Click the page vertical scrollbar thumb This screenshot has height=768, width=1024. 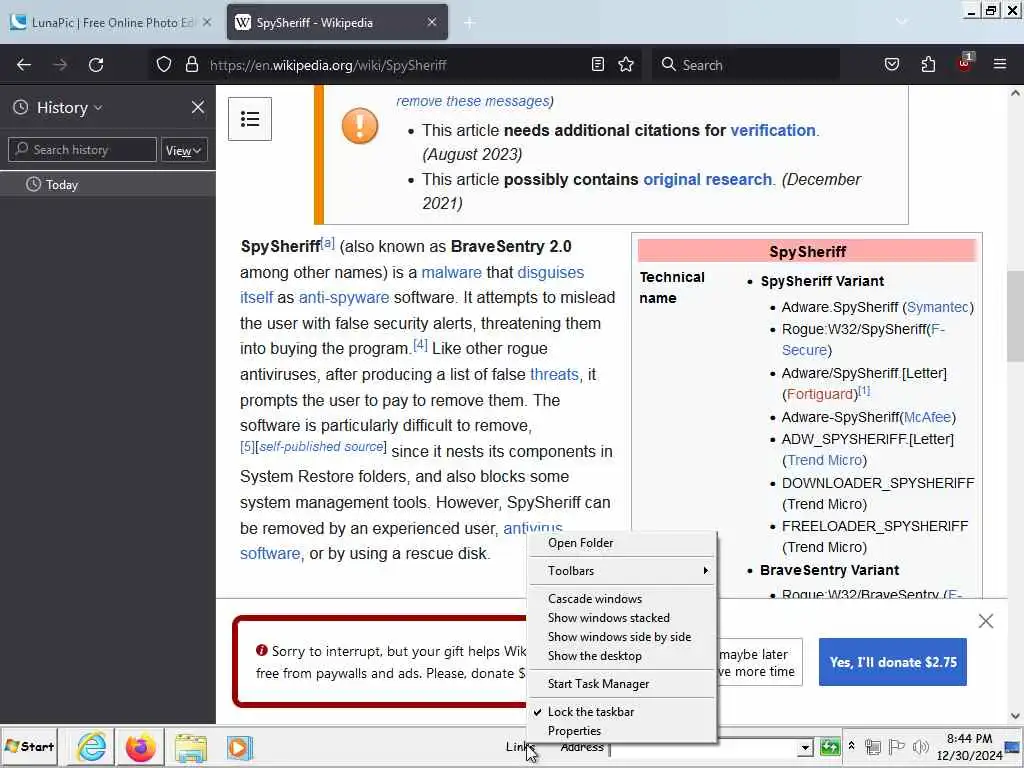click(x=1015, y=316)
